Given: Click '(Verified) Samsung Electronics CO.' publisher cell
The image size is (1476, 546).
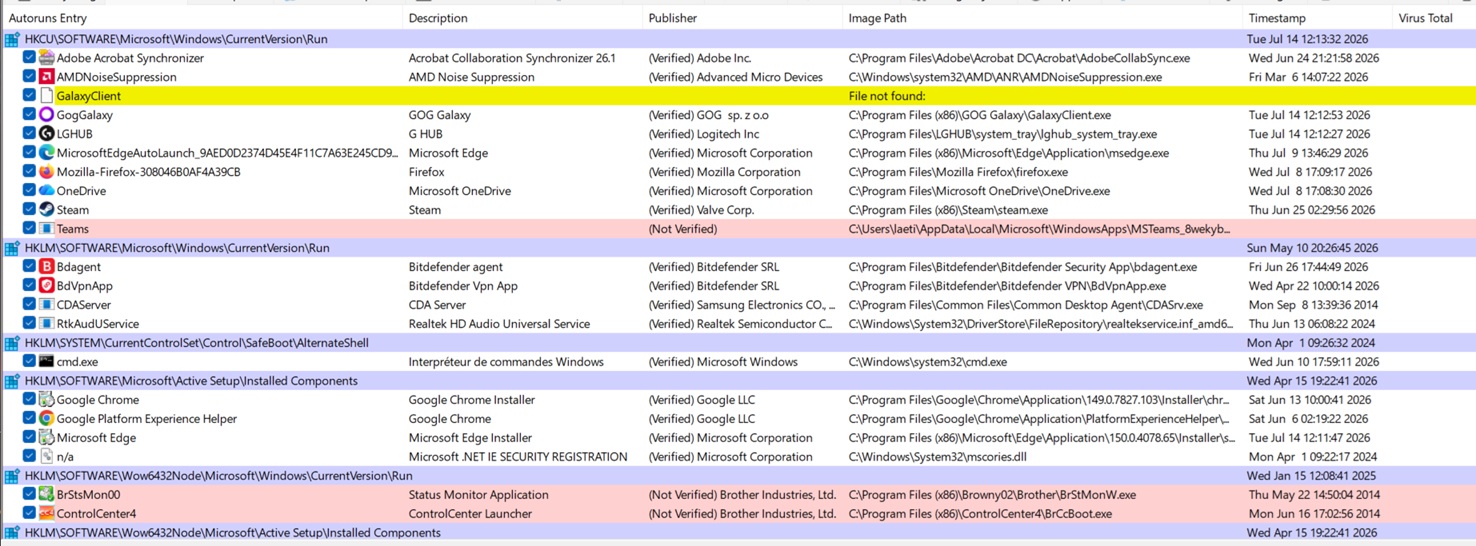Looking at the screenshot, I should click(742, 305).
